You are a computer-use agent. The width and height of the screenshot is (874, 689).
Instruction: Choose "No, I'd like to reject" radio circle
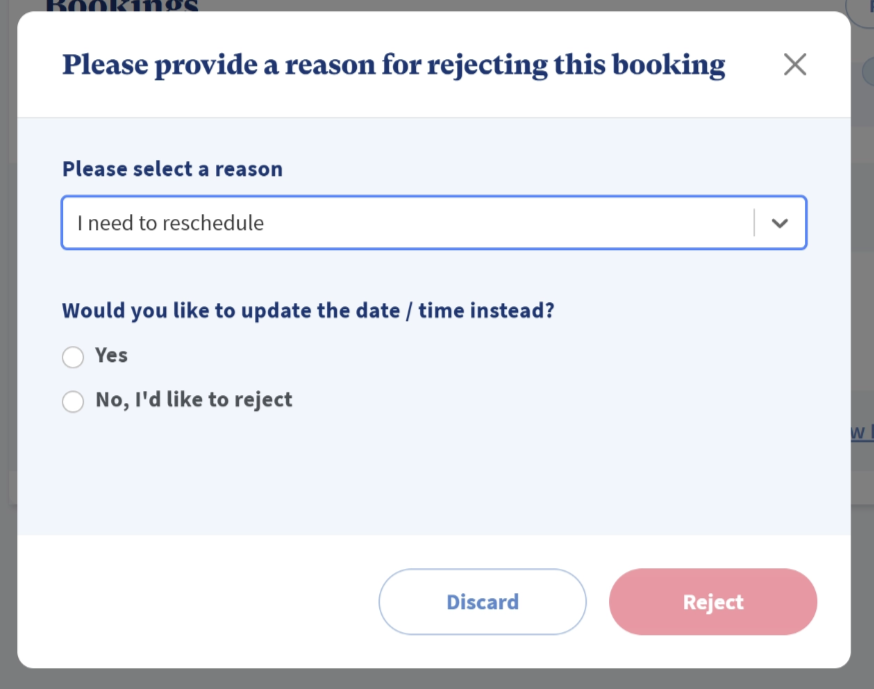73,402
